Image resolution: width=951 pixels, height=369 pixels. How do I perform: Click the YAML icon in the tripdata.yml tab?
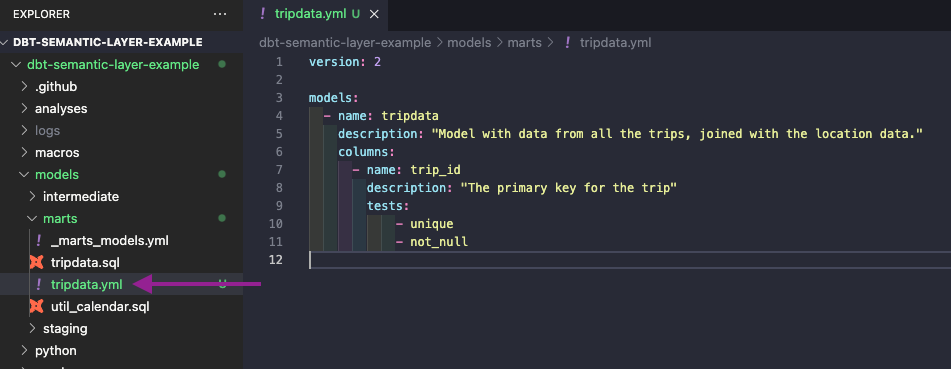[262, 14]
